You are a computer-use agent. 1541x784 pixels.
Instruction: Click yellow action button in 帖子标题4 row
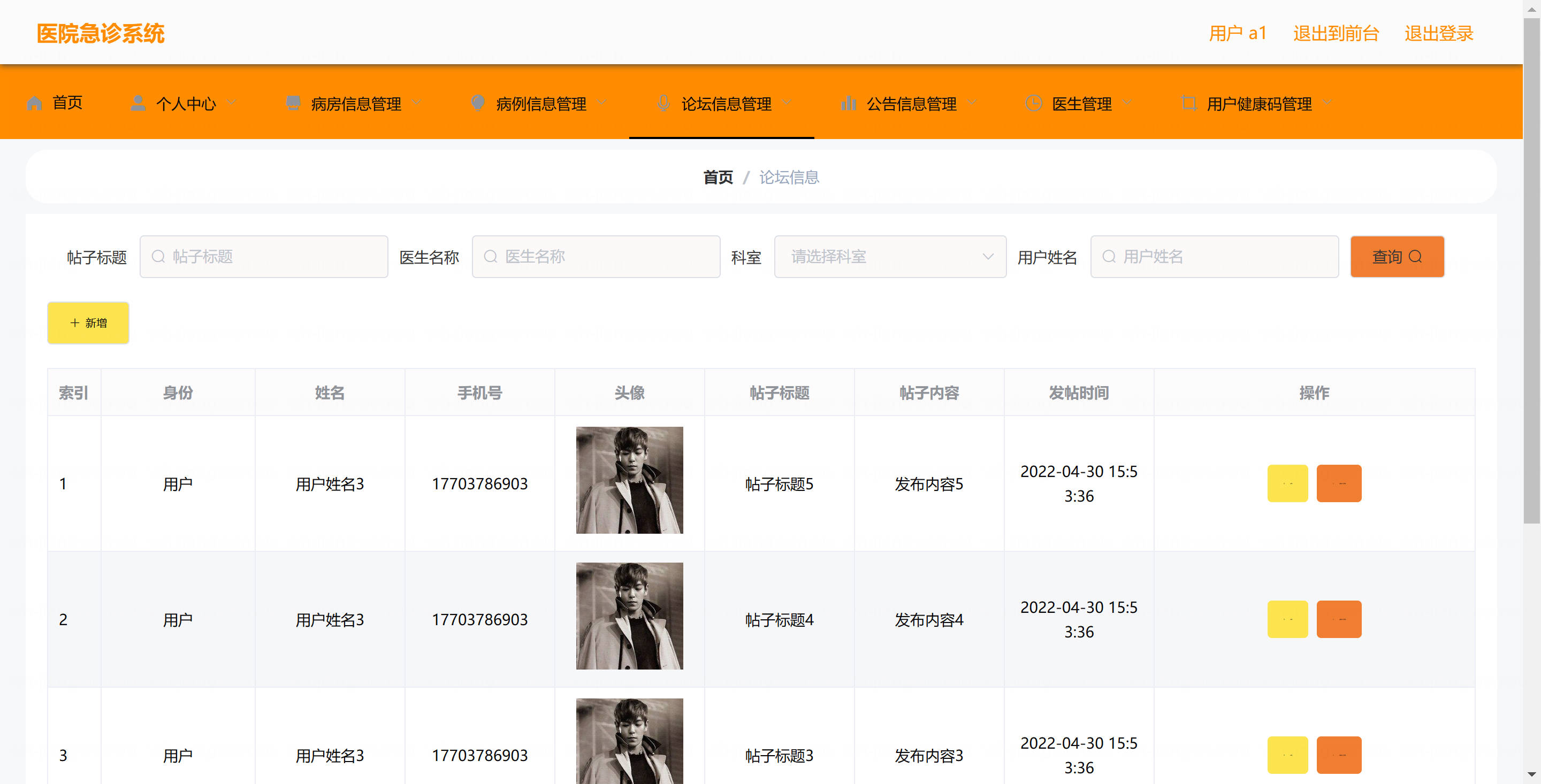click(x=1287, y=619)
